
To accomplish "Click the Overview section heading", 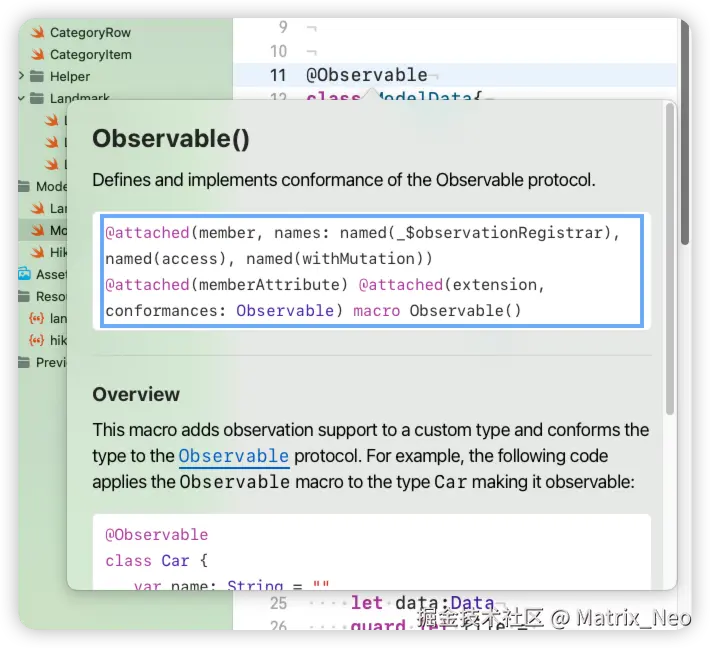I will click(136, 394).
